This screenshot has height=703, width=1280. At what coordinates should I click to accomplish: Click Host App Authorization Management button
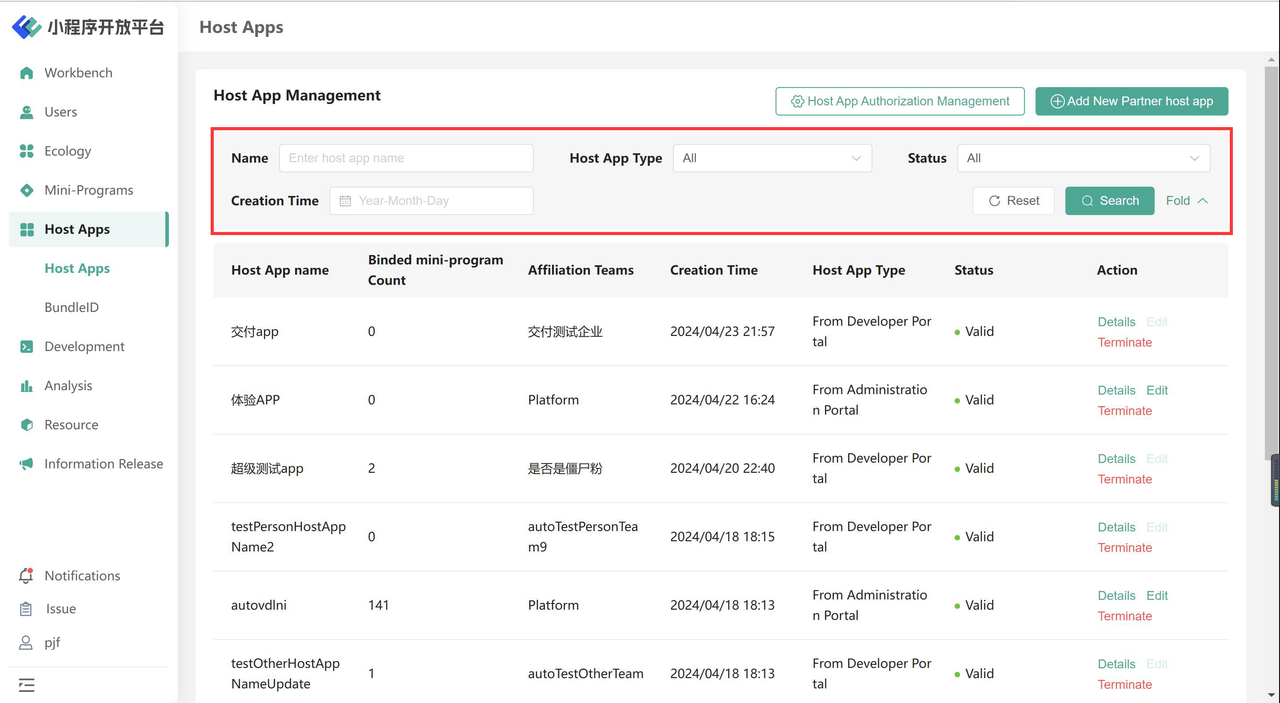900,101
